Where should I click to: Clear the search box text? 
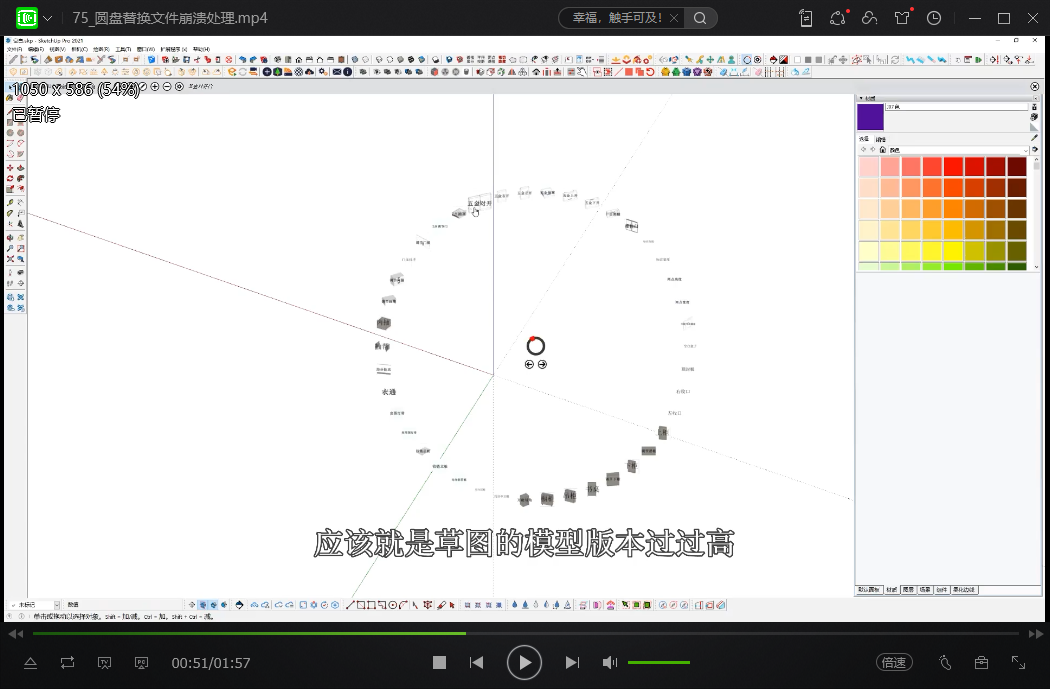[674, 18]
